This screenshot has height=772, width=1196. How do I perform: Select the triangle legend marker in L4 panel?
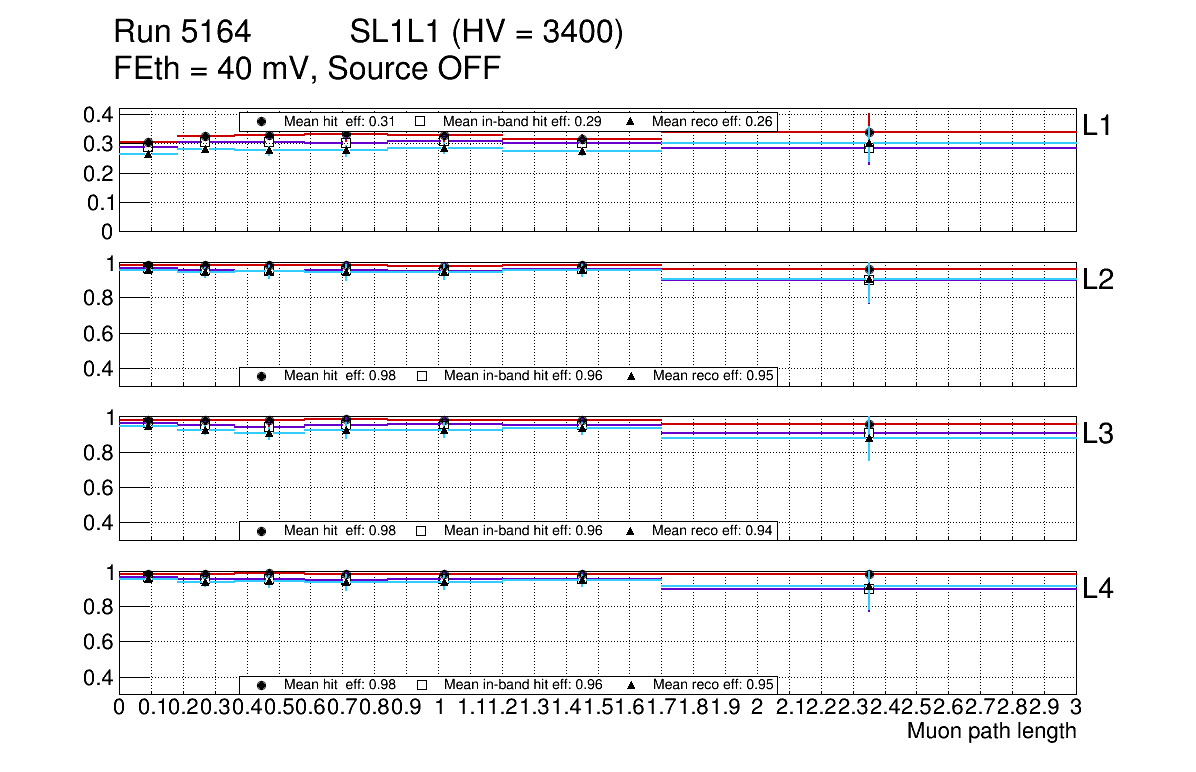click(x=631, y=685)
